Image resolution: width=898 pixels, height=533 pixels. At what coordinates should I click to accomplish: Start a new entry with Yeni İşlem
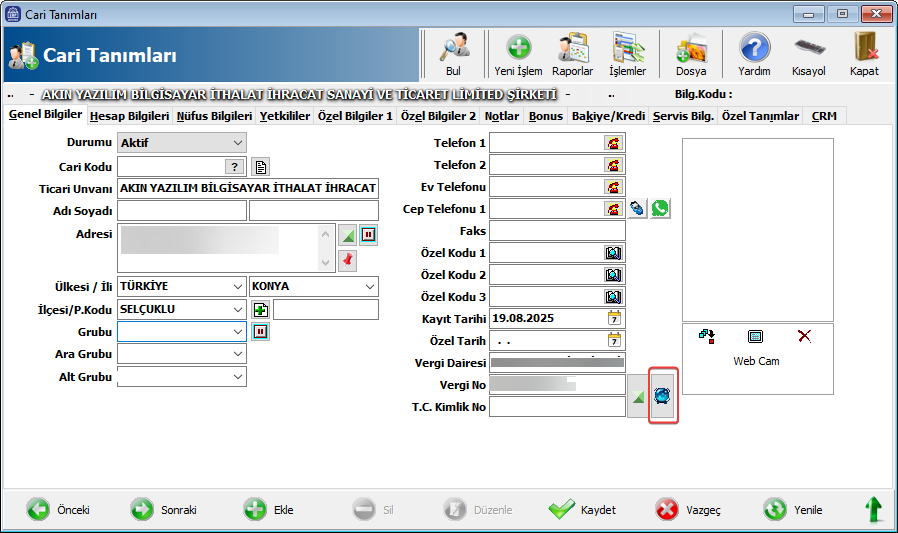tap(518, 54)
